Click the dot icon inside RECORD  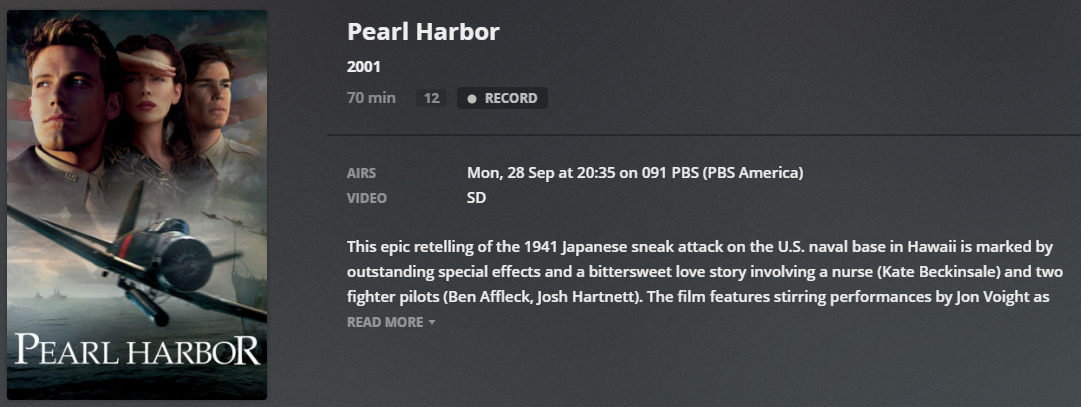tap(472, 99)
